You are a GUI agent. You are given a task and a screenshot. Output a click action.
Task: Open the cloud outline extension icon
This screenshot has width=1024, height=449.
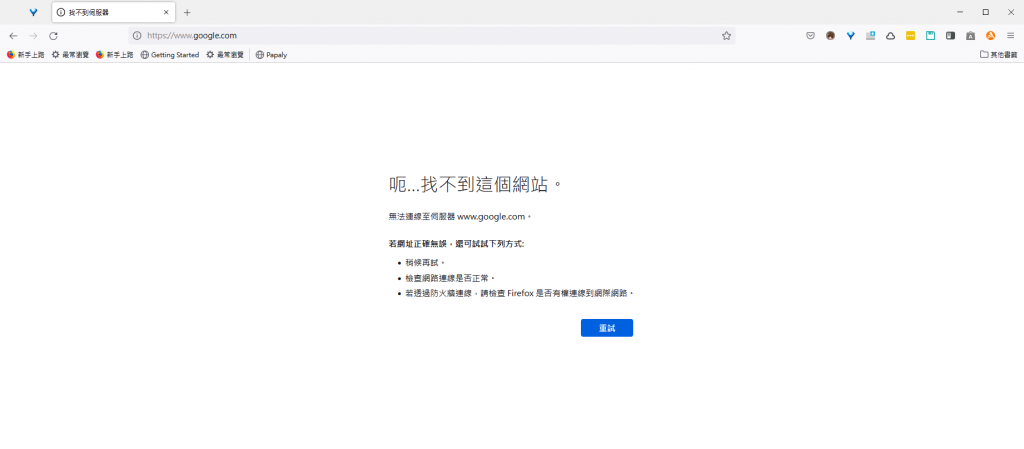point(890,36)
